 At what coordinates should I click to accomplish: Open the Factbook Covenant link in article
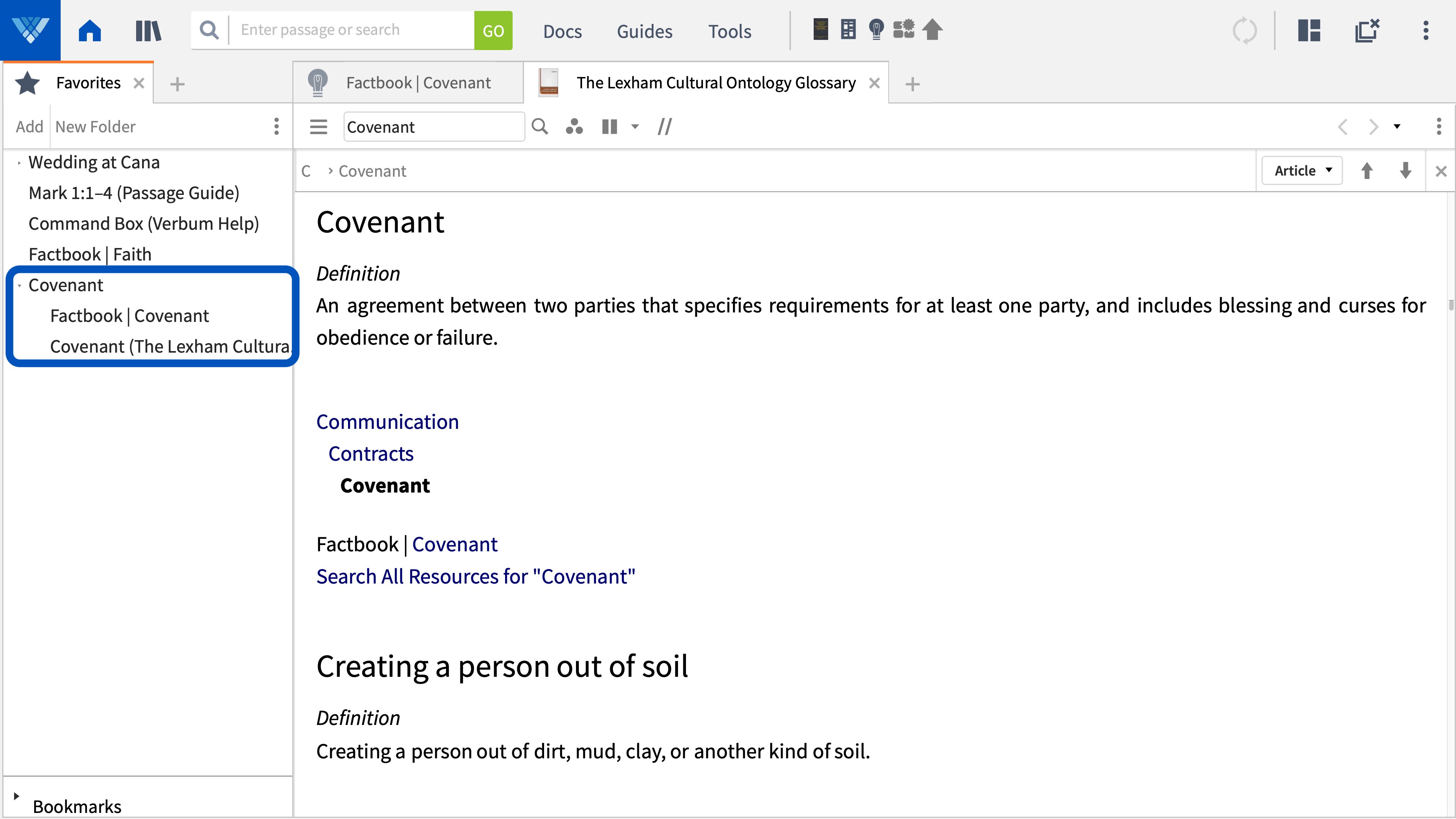pos(455,544)
